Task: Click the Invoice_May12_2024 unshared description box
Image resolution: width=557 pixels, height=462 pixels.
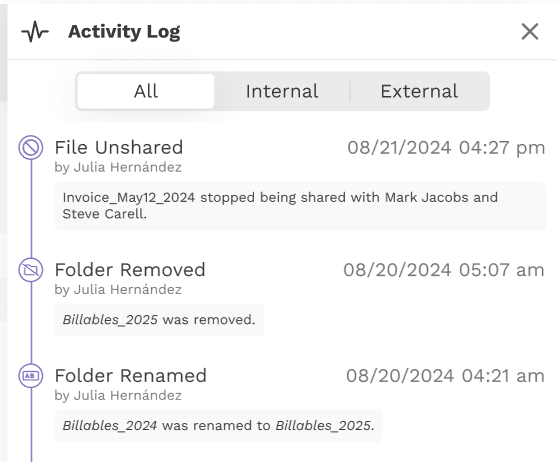Action: [300, 206]
